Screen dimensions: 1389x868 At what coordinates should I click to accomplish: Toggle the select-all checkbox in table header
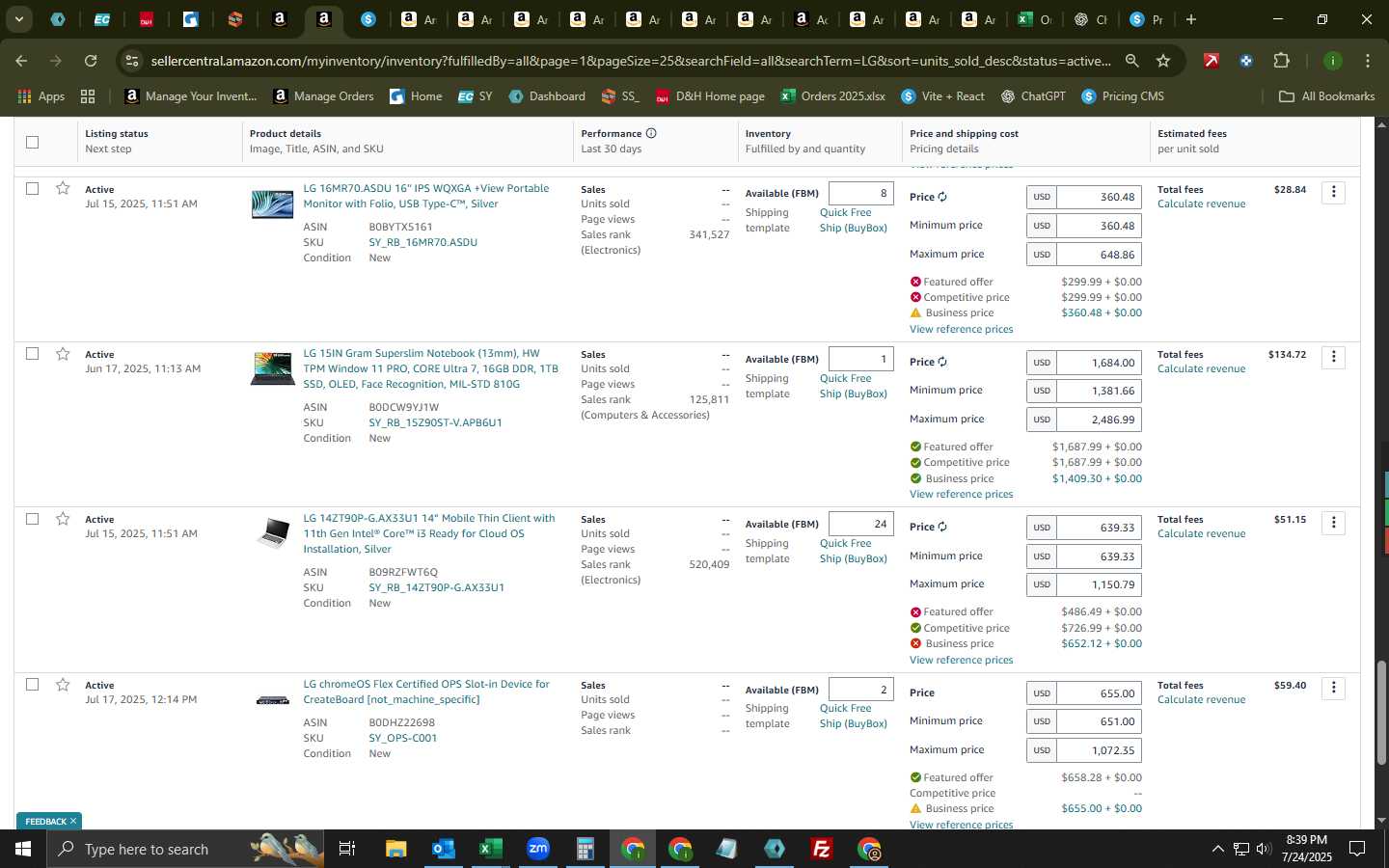pyautogui.click(x=32, y=142)
